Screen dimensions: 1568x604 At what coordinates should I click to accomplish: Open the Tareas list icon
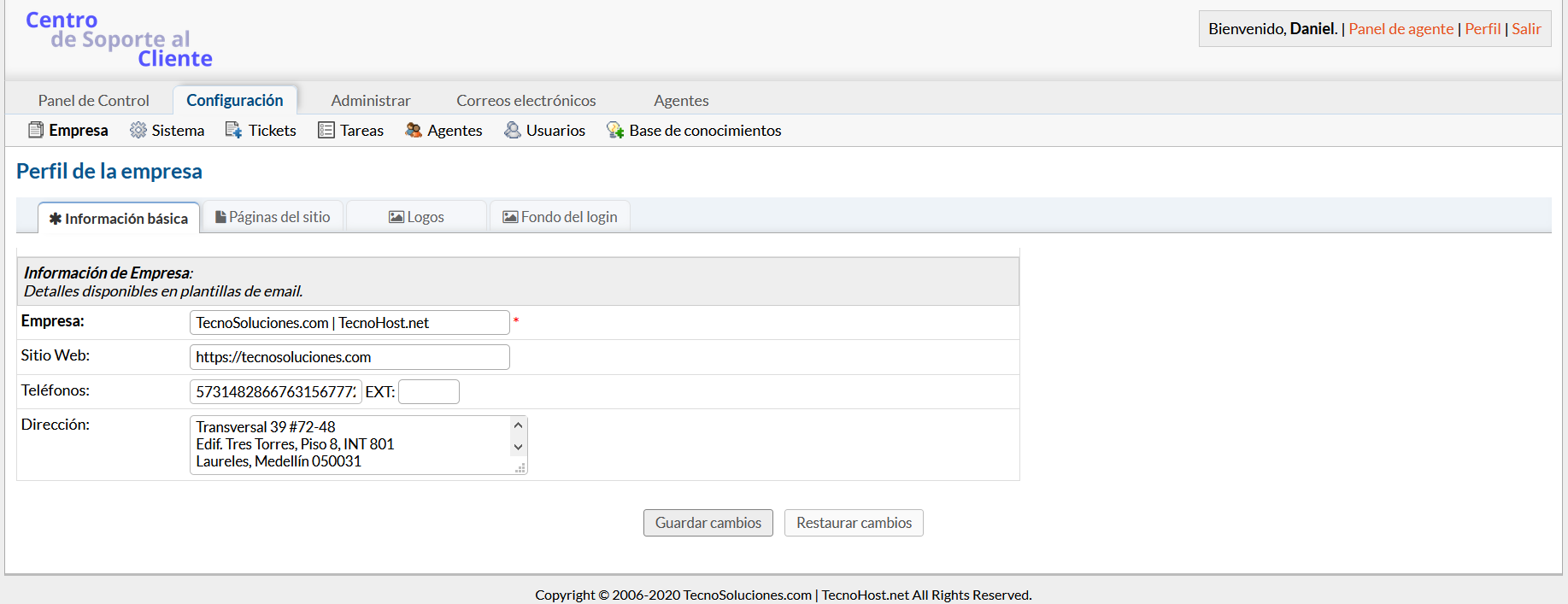(326, 130)
